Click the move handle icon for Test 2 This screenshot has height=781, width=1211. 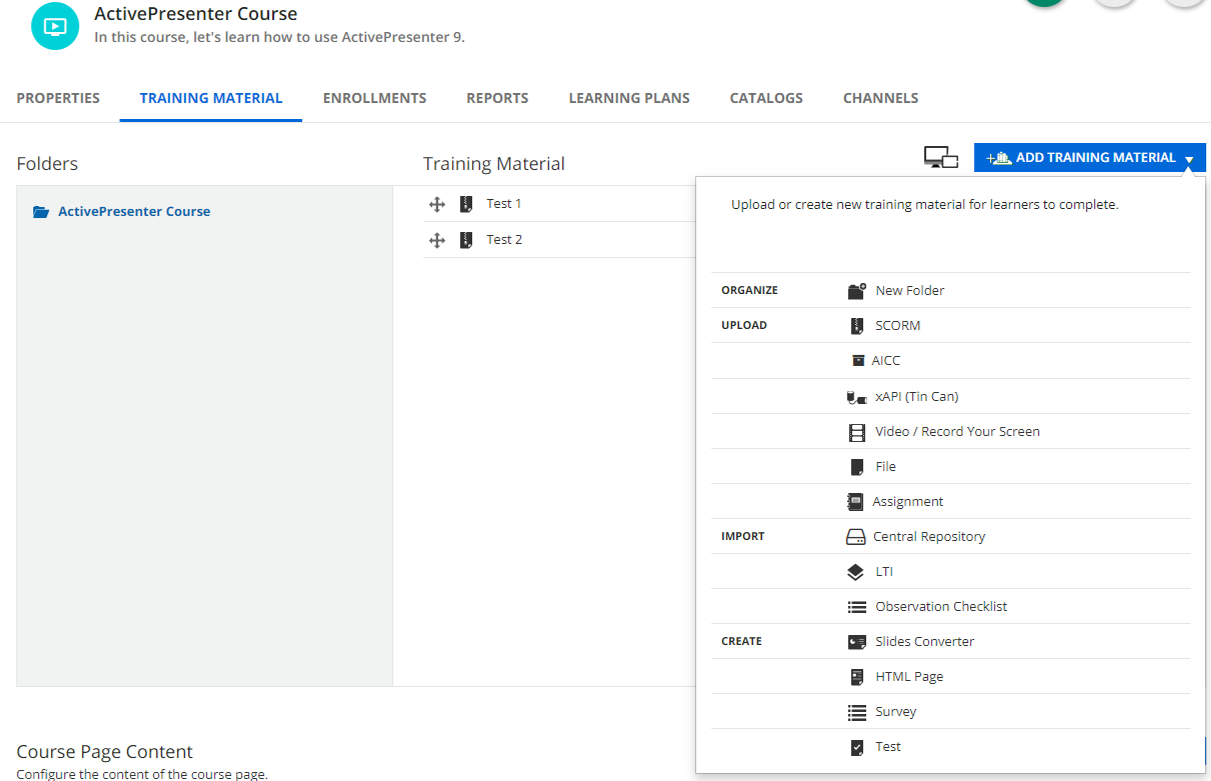tap(436, 240)
